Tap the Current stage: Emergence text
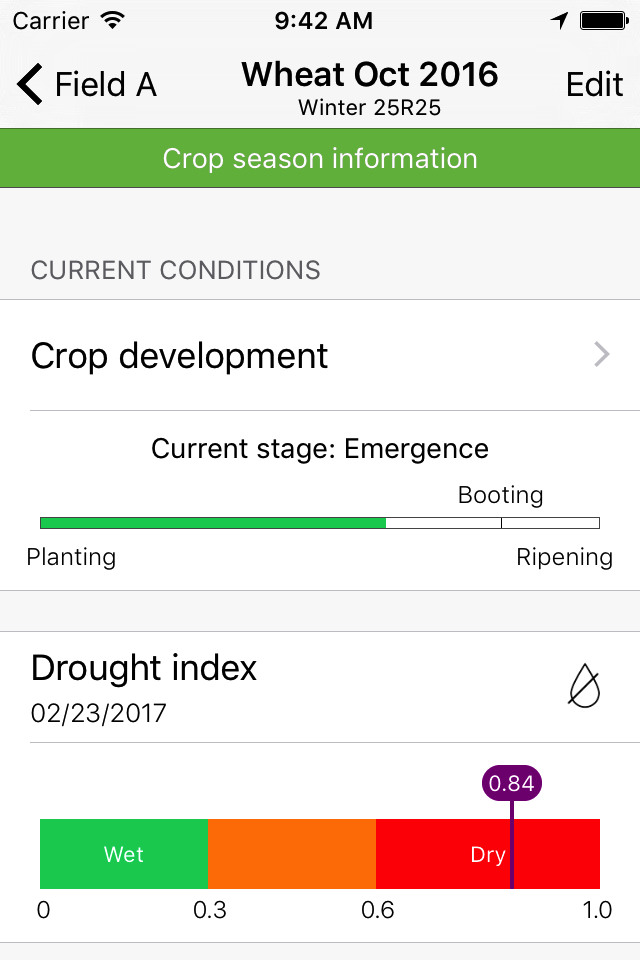 [320, 449]
